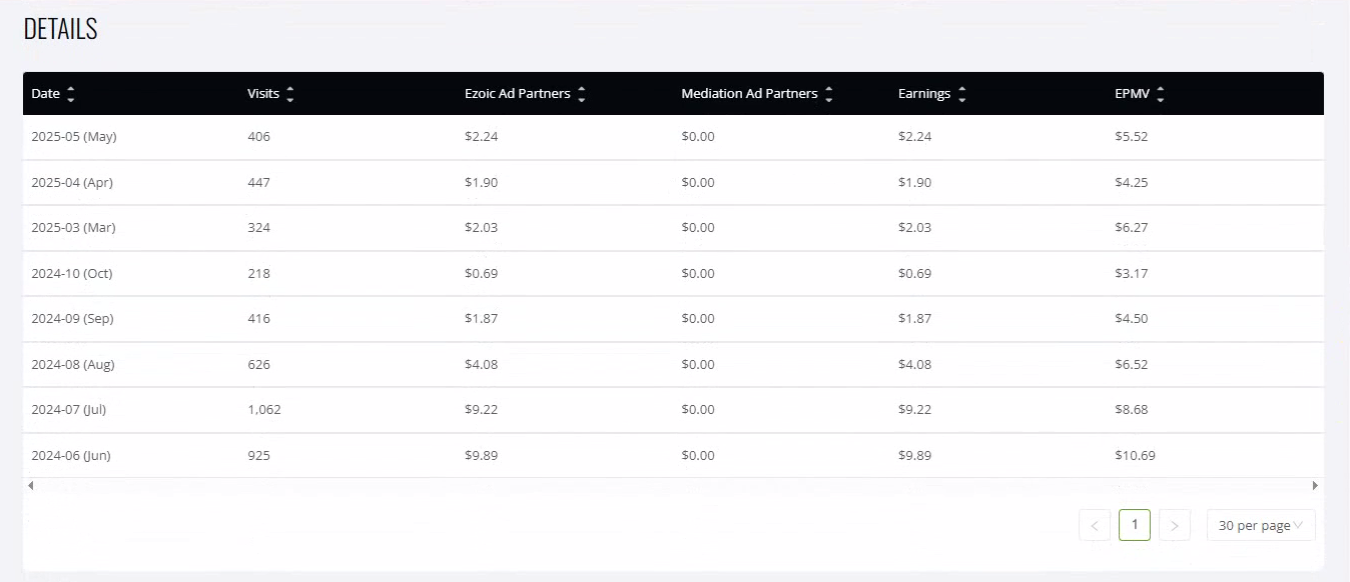Sort table by Date column icon
The width and height of the screenshot is (1350, 582).
click(x=70, y=94)
